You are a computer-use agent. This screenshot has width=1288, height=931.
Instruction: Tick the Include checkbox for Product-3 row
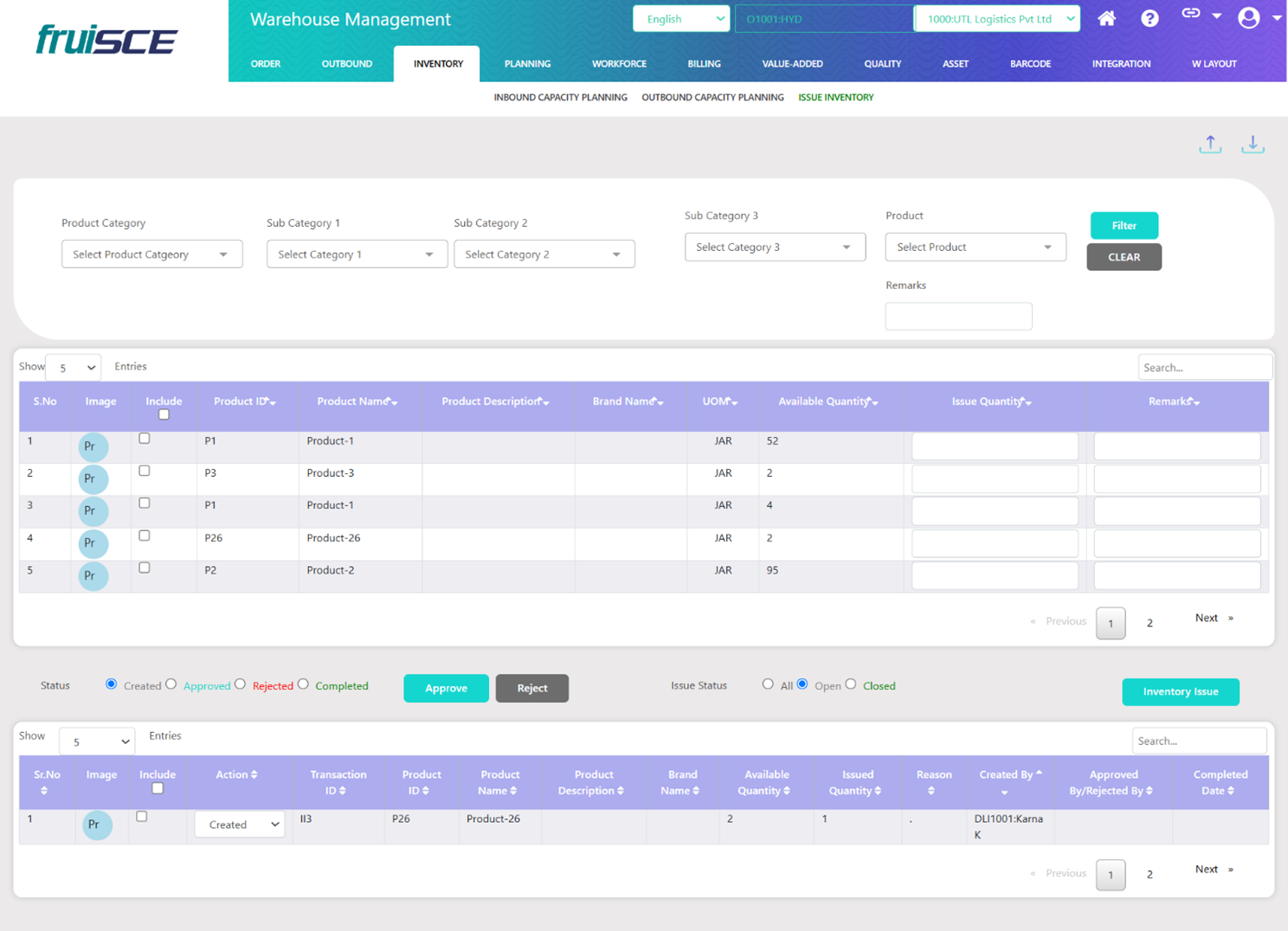coord(145,472)
